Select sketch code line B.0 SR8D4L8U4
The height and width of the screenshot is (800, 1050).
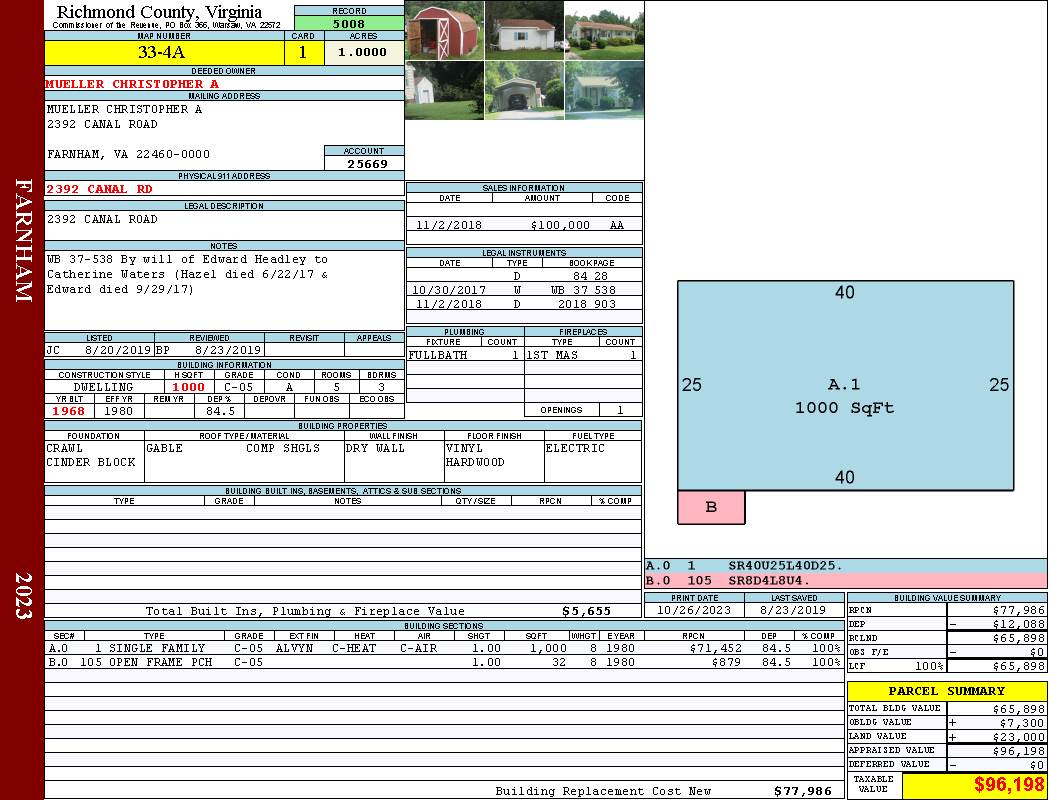click(846, 580)
